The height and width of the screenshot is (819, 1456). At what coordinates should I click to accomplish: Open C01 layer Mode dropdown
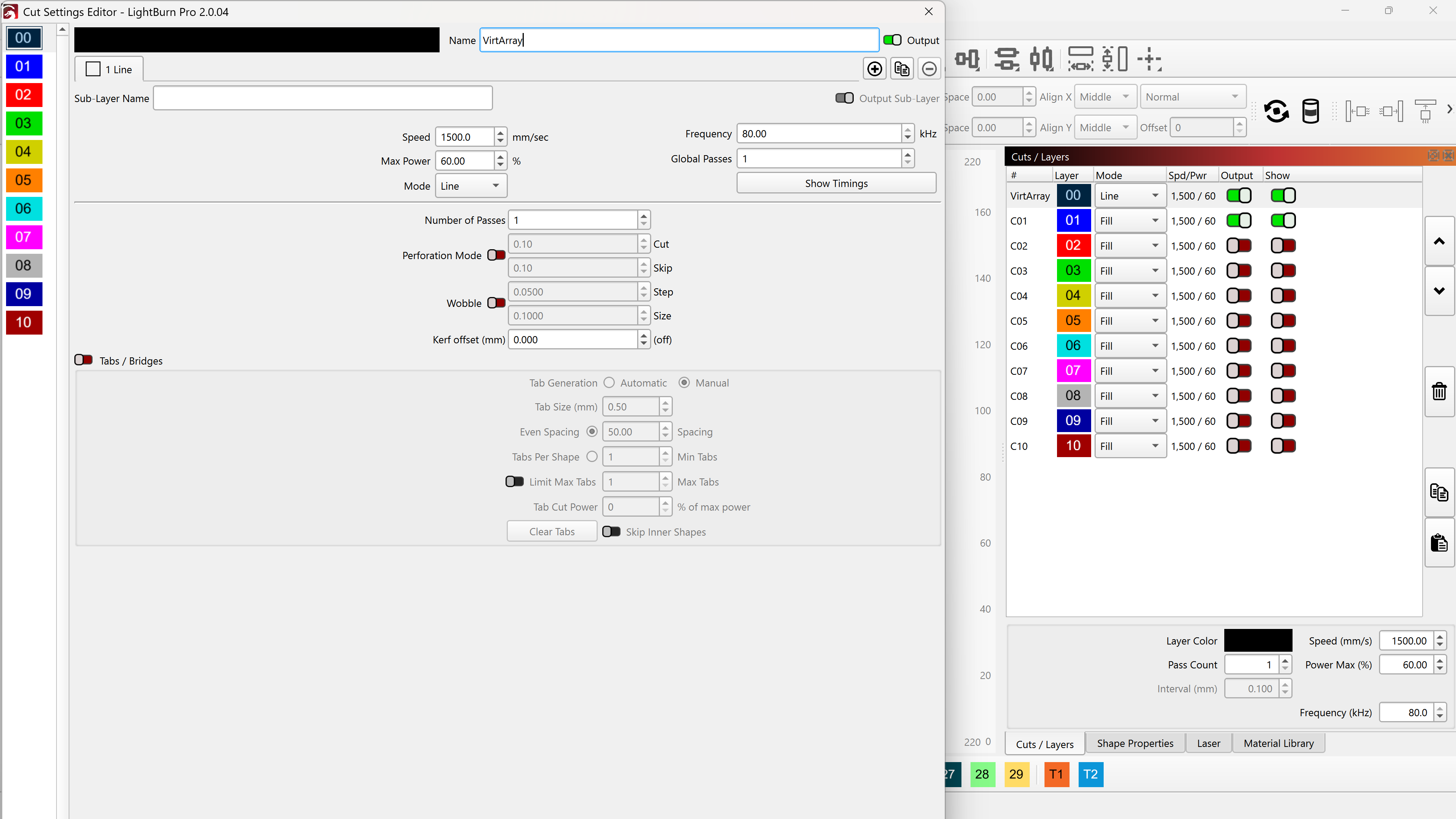coord(1129,221)
